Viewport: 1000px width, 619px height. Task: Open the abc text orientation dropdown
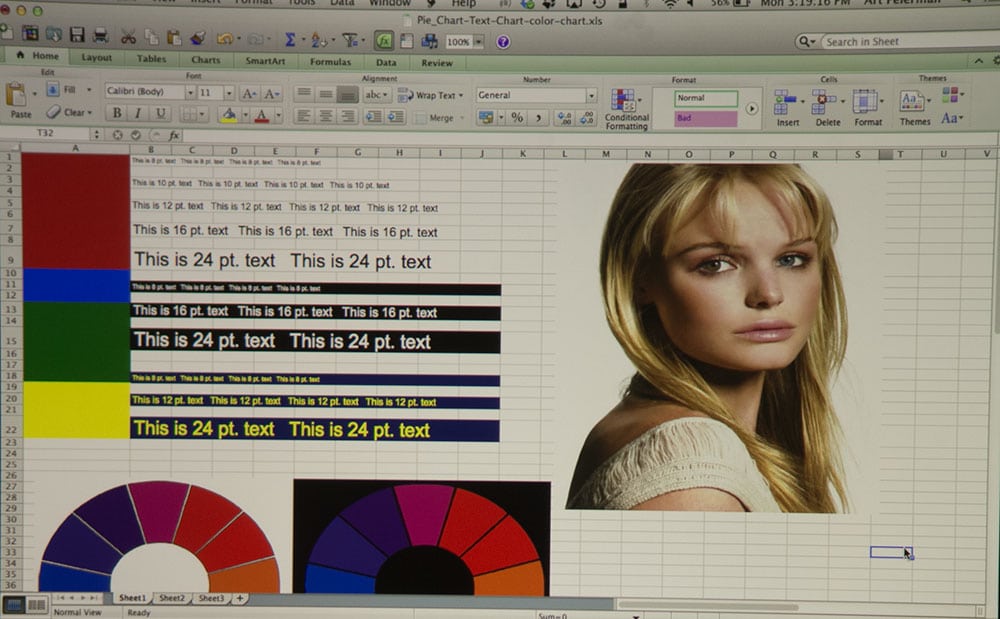pyautogui.click(x=376, y=94)
